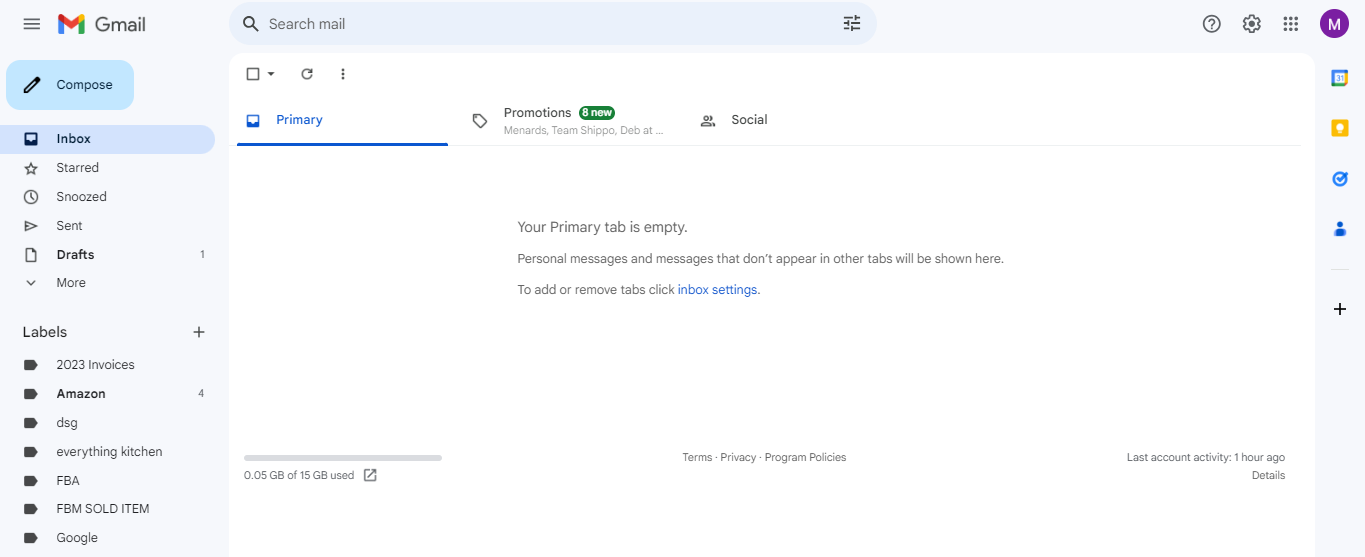Open the Sent folder
Screen dimensions: 1365x557
coord(108,226)
